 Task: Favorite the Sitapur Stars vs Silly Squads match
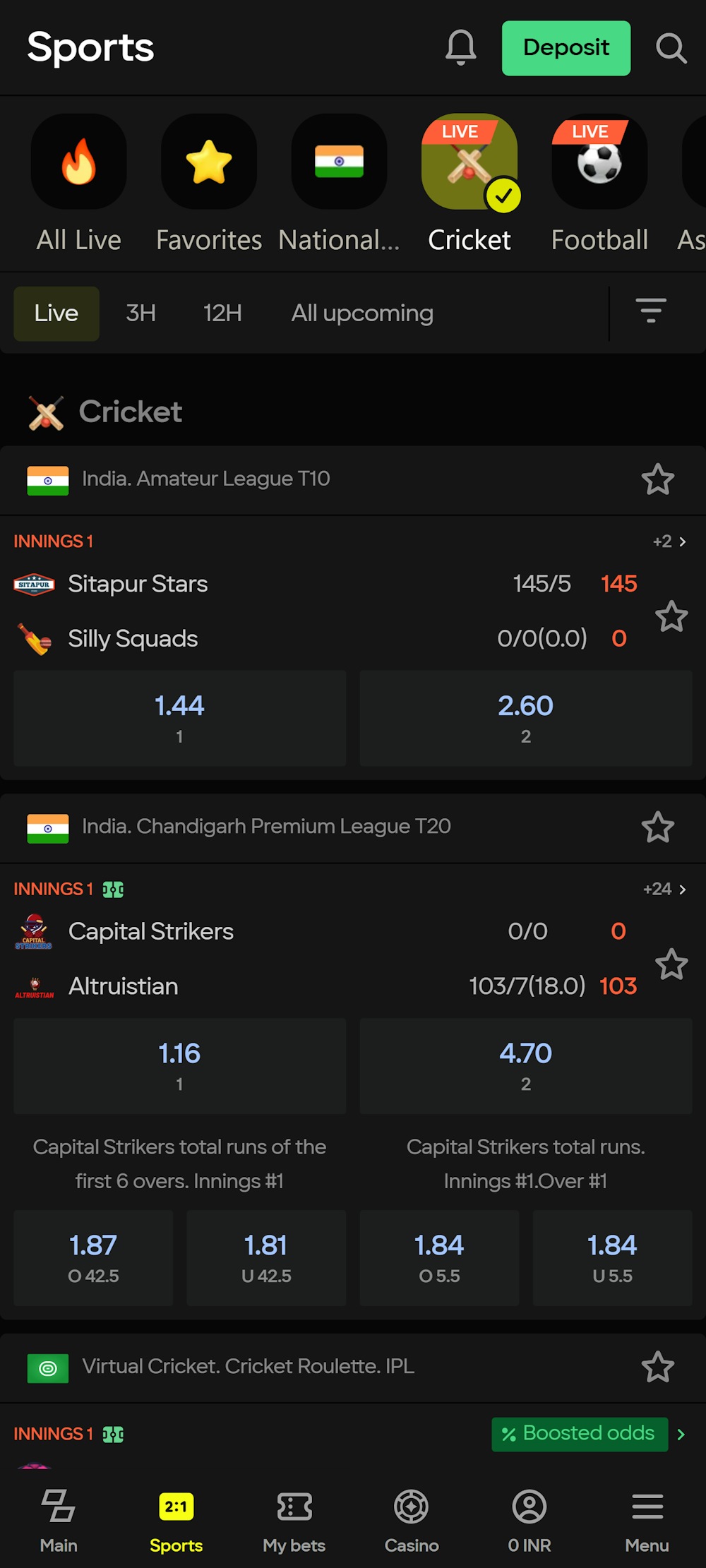click(x=671, y=616)
